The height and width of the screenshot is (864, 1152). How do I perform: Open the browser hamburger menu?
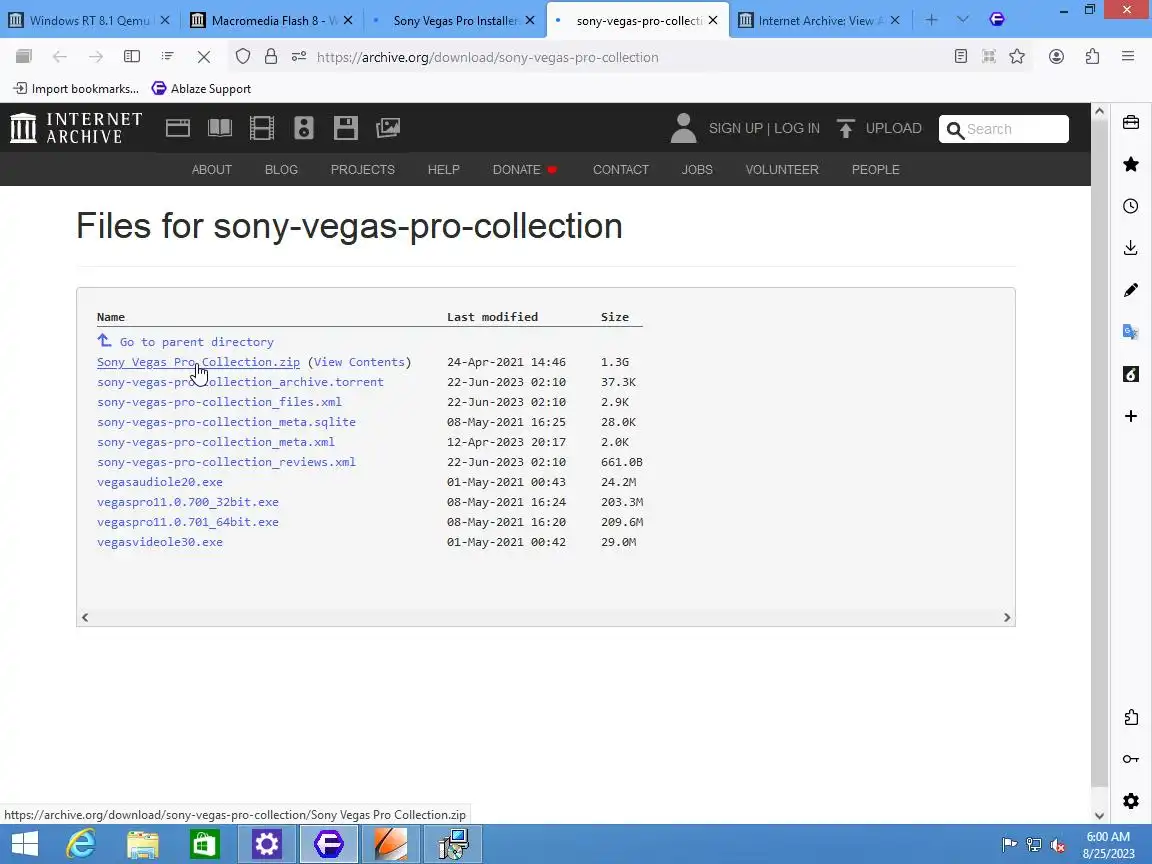tap(1128, 57)
